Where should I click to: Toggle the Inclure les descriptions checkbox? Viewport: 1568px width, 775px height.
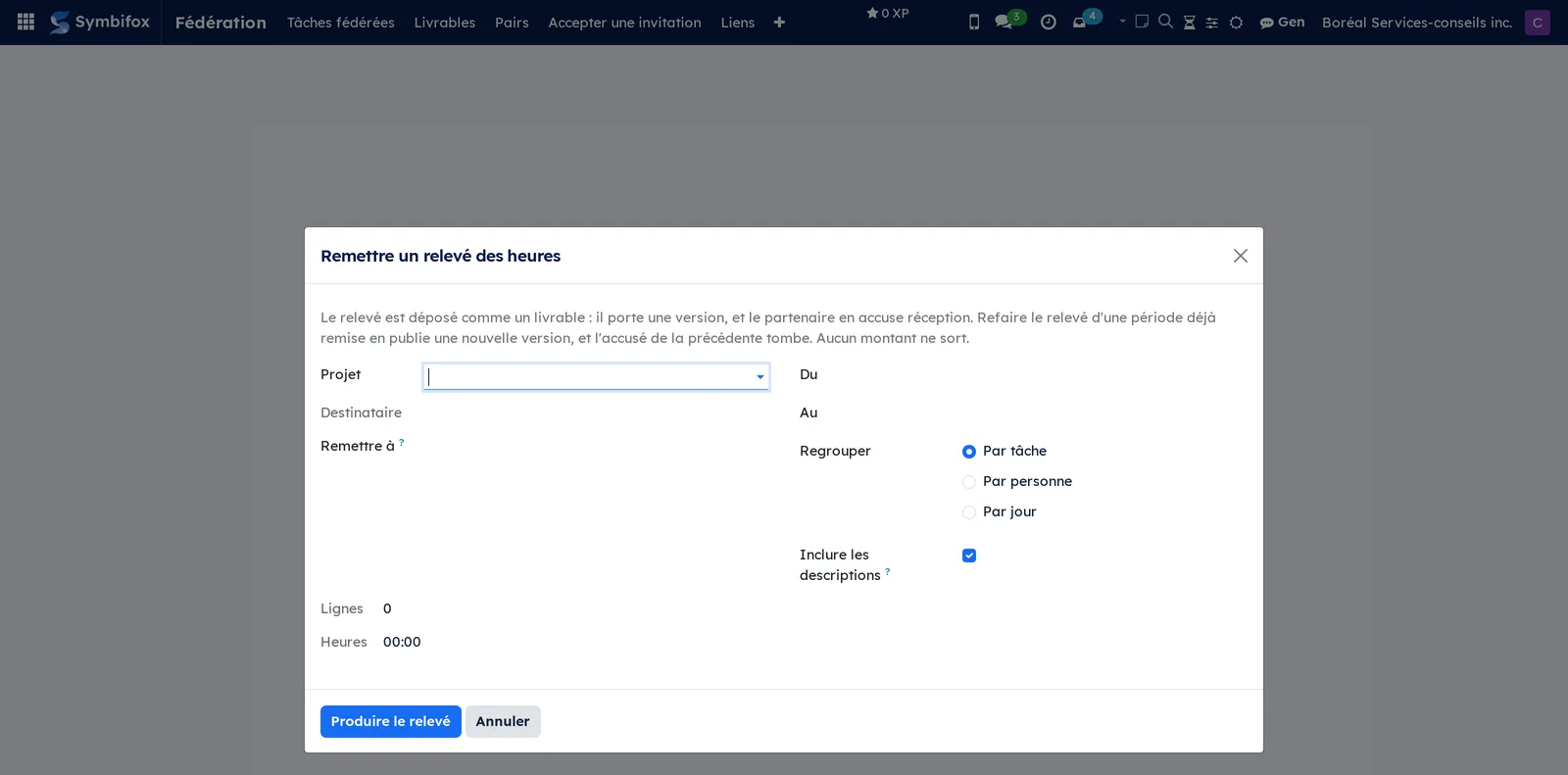pos(969,556)
